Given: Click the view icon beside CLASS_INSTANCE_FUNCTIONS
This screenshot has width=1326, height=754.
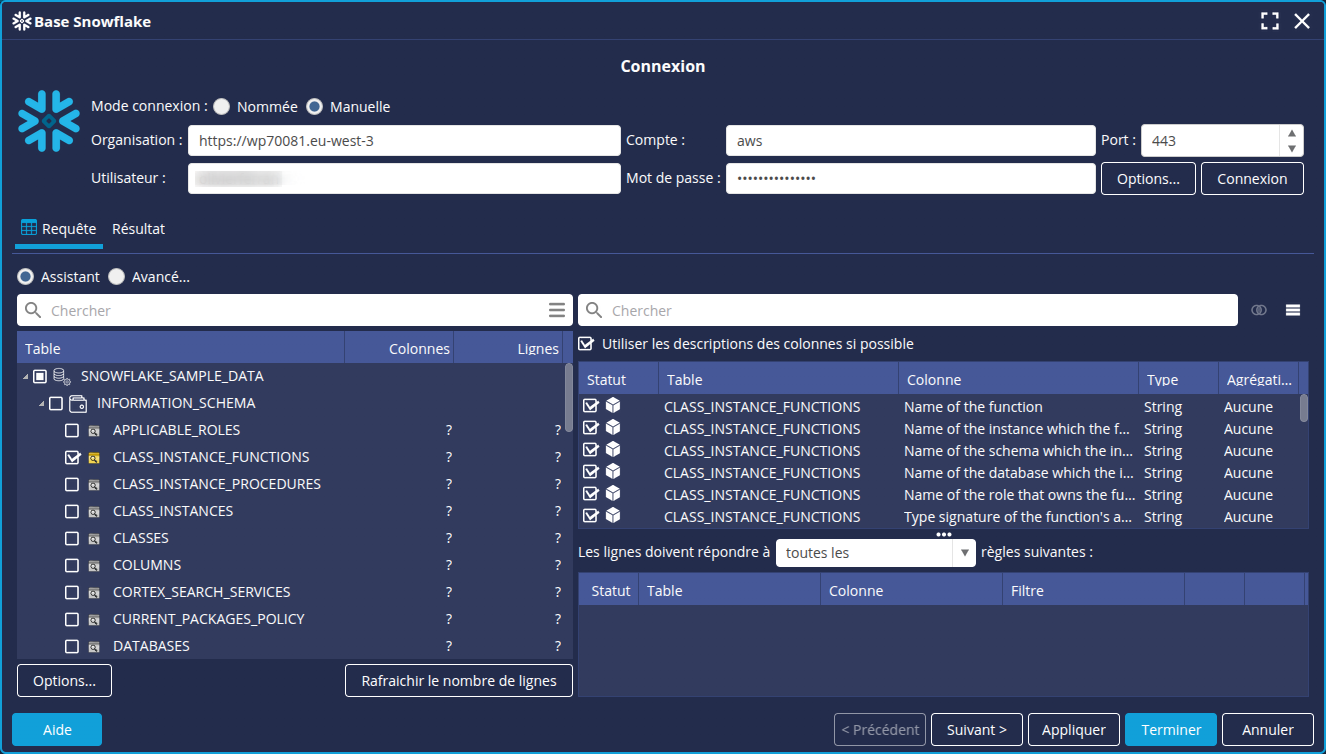Looking at the screenshot, I should coord(94,458).
